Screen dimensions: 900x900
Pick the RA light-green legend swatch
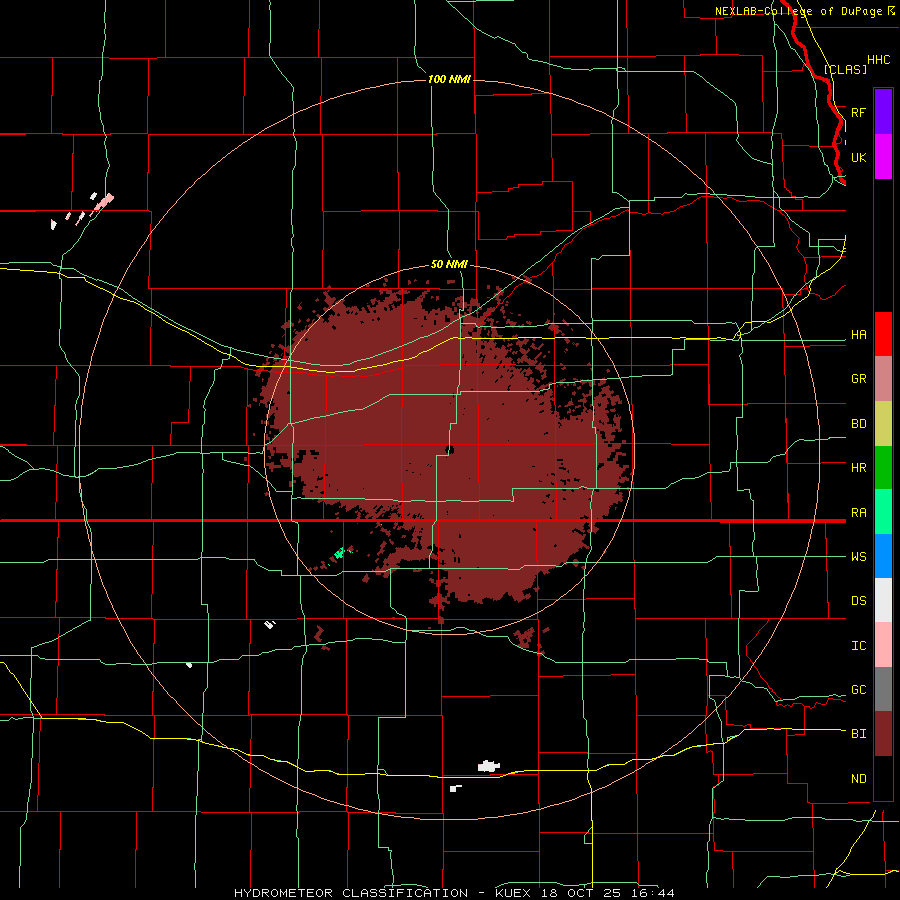(883, 512)
